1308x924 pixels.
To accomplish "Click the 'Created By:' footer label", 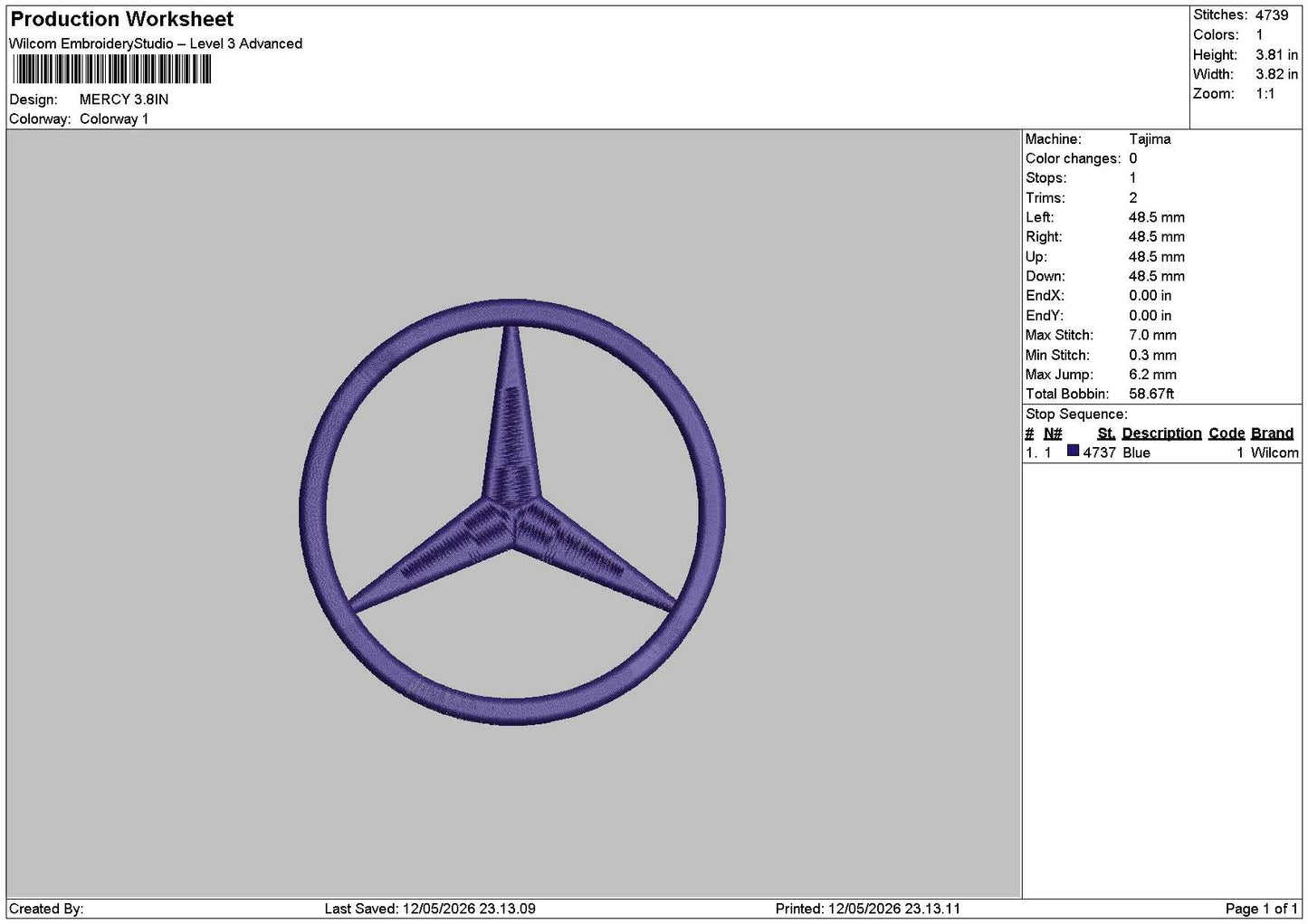I will coord(46,909).
